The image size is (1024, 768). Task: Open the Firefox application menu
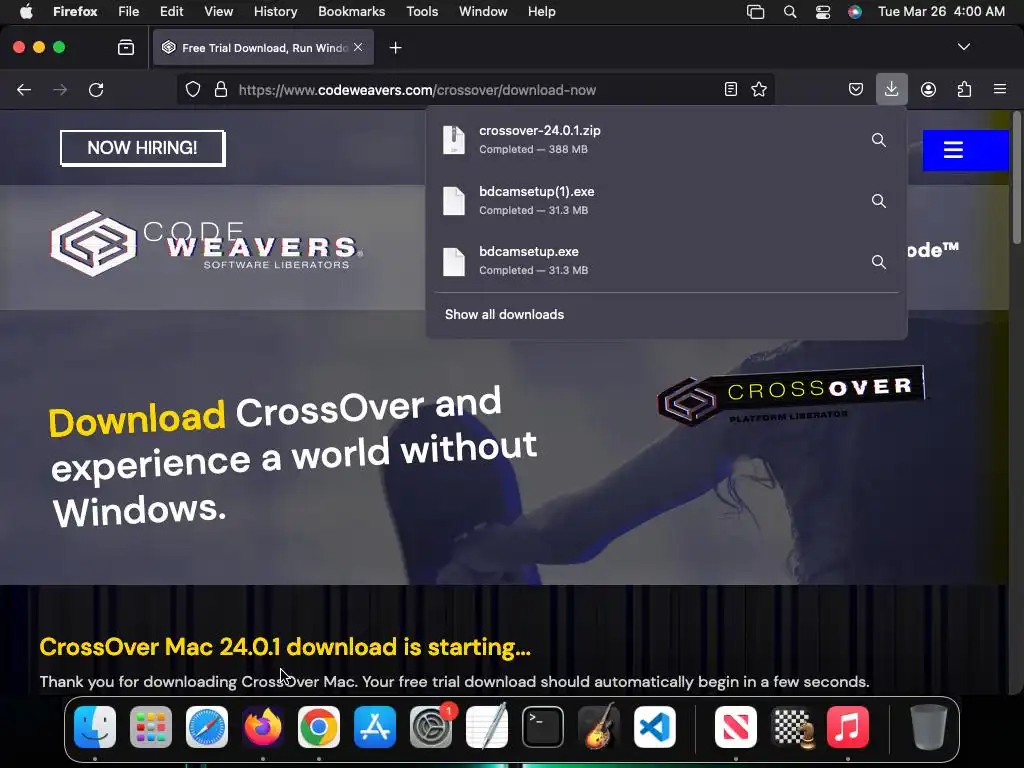click(1000, 89)
